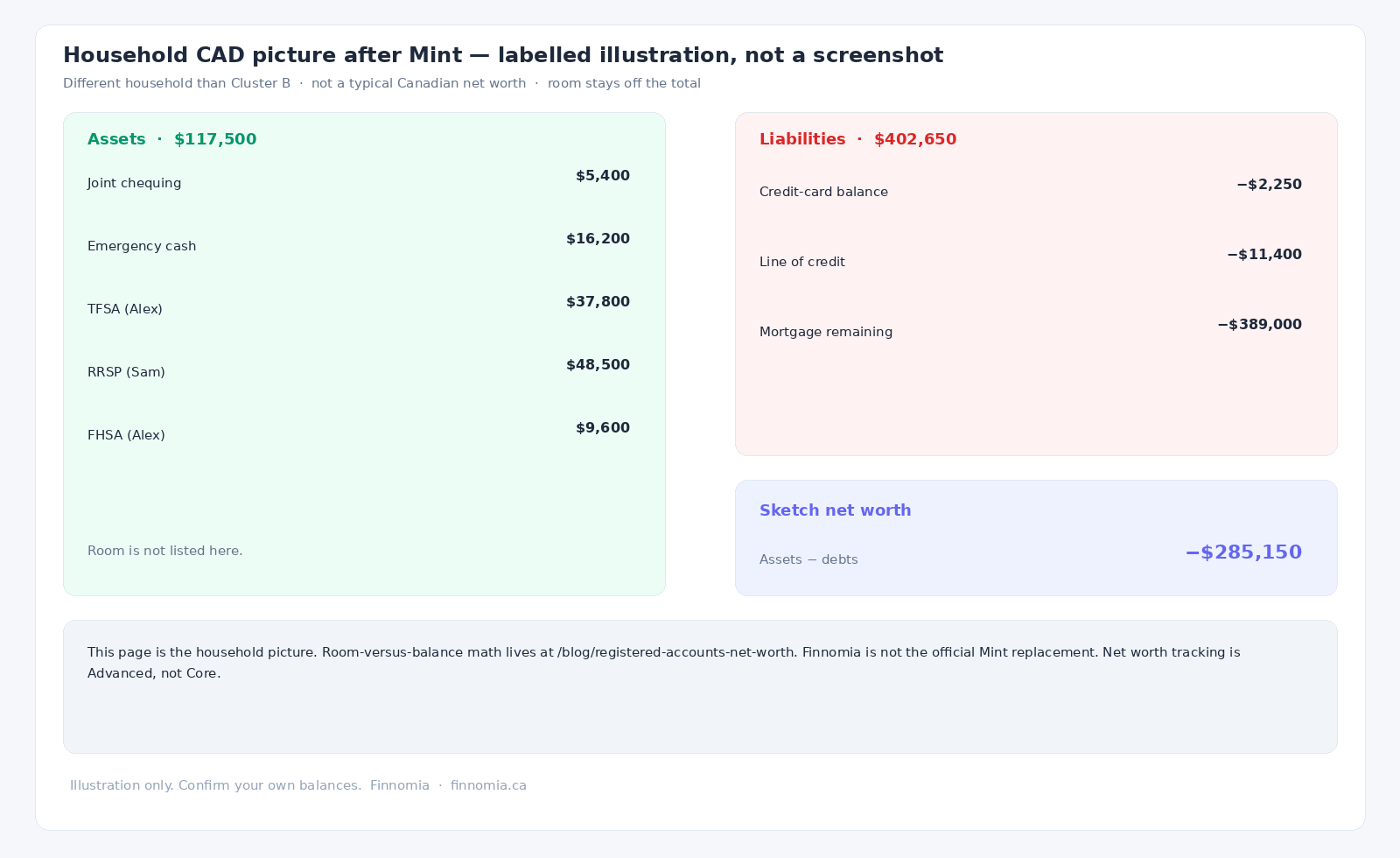Click the mortgage amount −$389,000
This screenshot has height=858, width=1400.
click(x=1259, y=325)
